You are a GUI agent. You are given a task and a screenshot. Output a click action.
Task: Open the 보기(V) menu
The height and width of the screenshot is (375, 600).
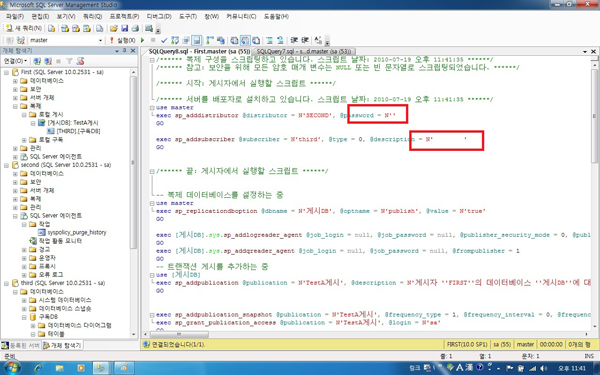coord(66,16)
